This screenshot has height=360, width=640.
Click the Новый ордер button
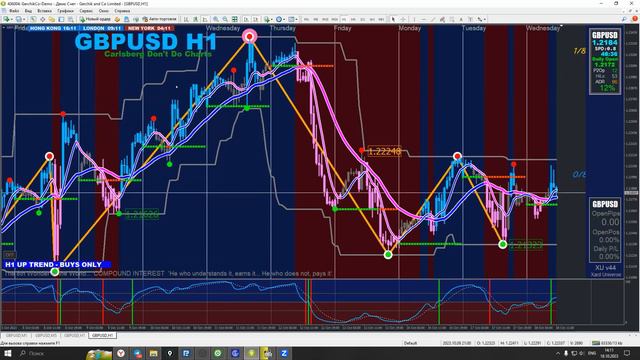click(95, 19)
